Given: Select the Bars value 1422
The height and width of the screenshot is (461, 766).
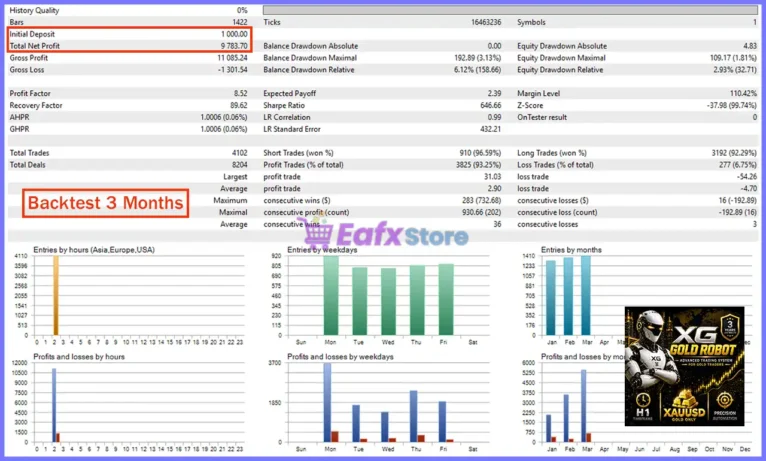Looking at the screenshot, I should point(239,22).
